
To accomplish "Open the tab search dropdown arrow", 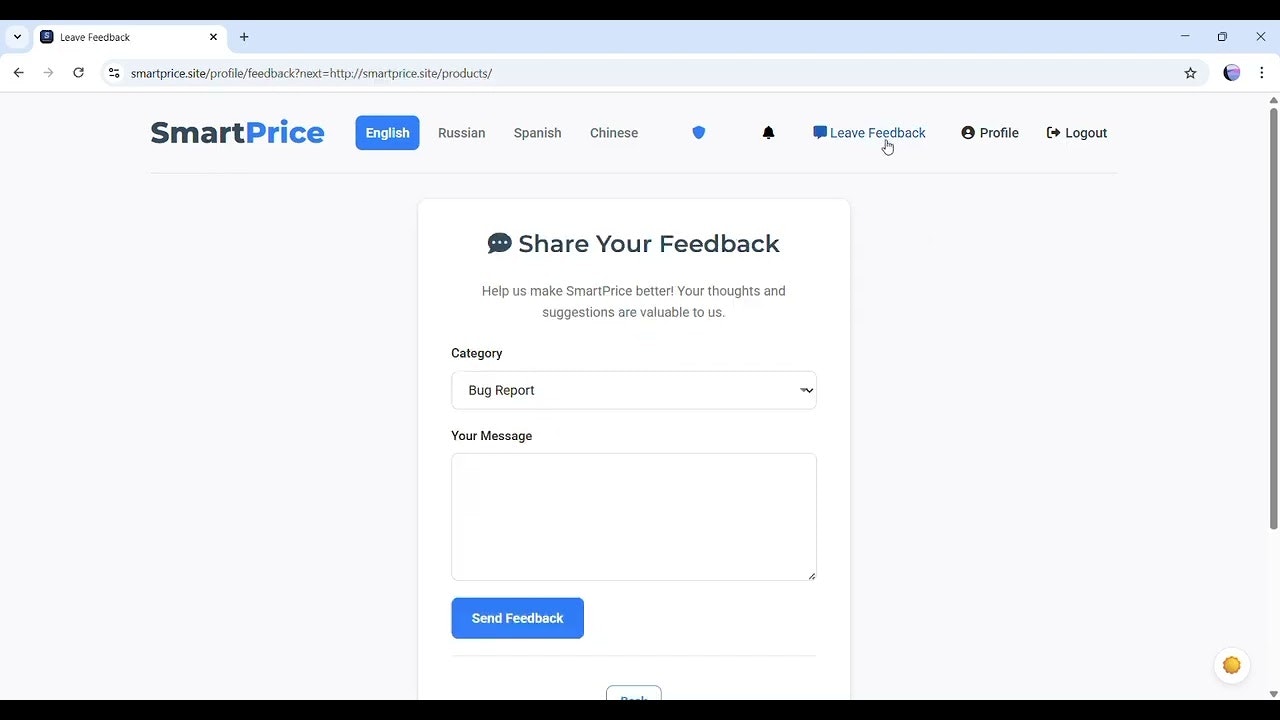I will coord(17,37).
